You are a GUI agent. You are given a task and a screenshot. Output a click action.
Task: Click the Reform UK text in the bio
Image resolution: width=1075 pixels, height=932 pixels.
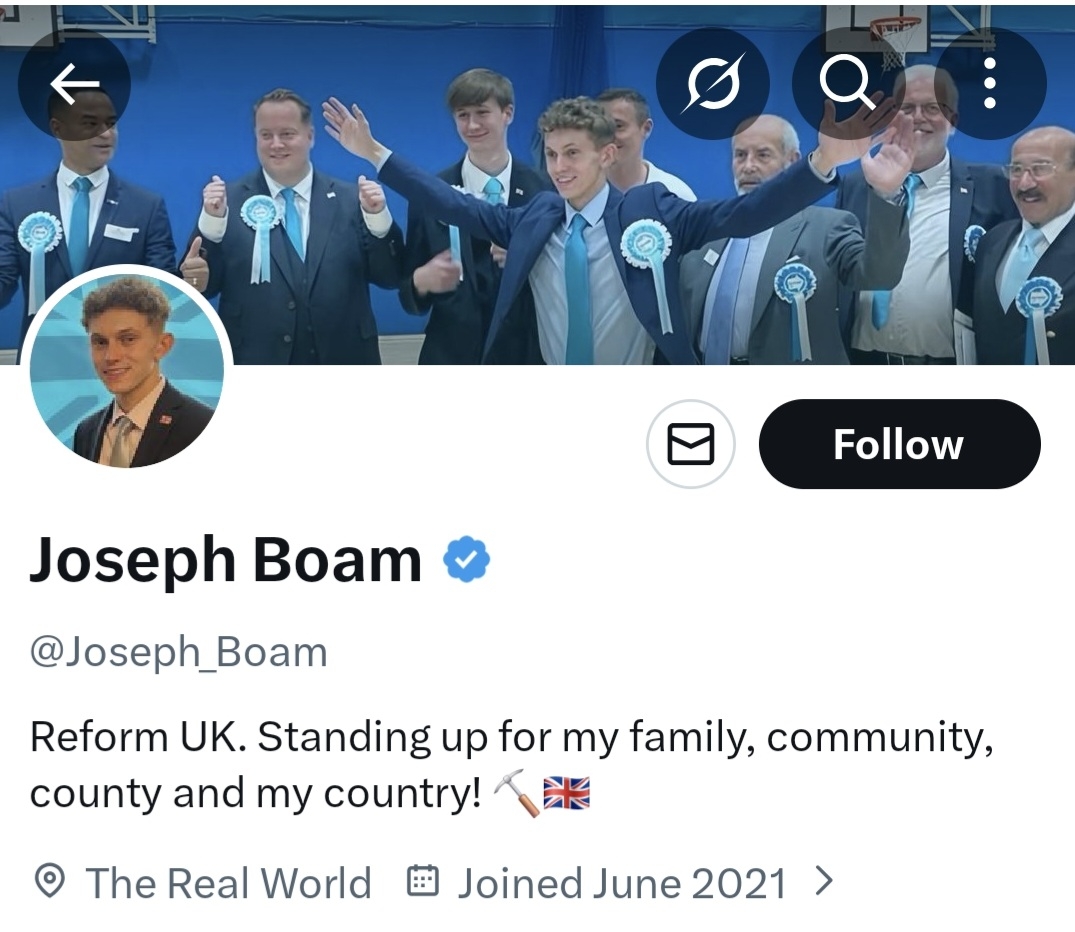pos(138,738)
